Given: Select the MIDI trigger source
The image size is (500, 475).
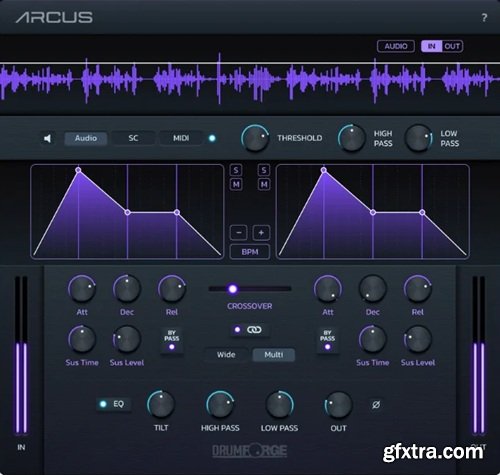Looking at the screenshot, I should point(181,138).
